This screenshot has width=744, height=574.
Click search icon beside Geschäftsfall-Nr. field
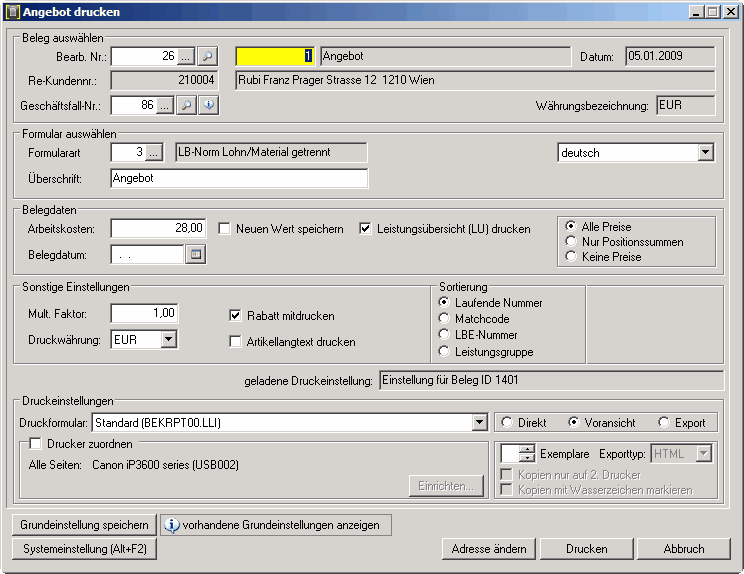point(187,105)
